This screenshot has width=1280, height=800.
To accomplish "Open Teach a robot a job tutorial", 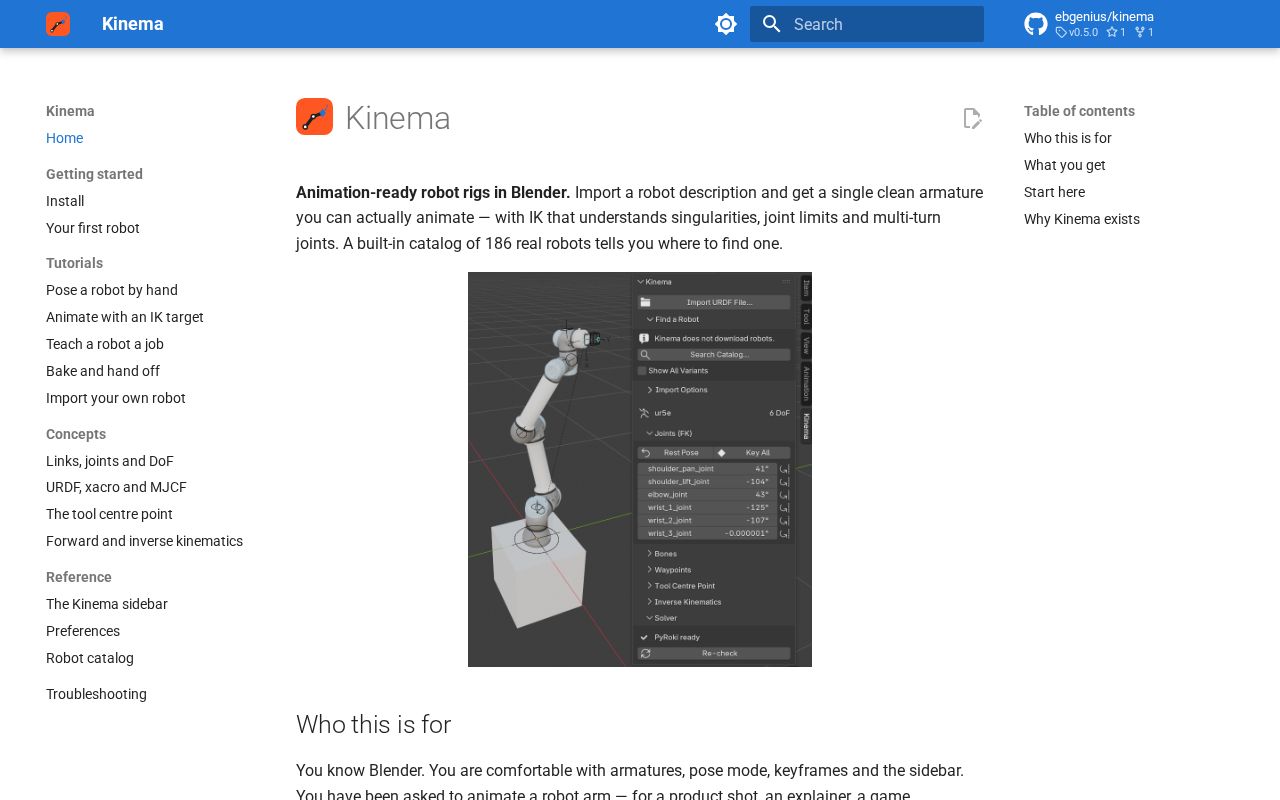I will point(105,344).
